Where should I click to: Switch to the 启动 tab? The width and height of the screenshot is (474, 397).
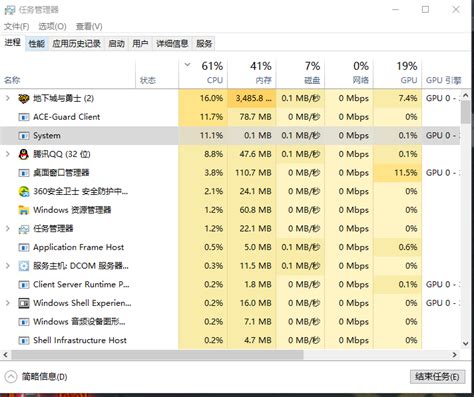tap(116, 44)
